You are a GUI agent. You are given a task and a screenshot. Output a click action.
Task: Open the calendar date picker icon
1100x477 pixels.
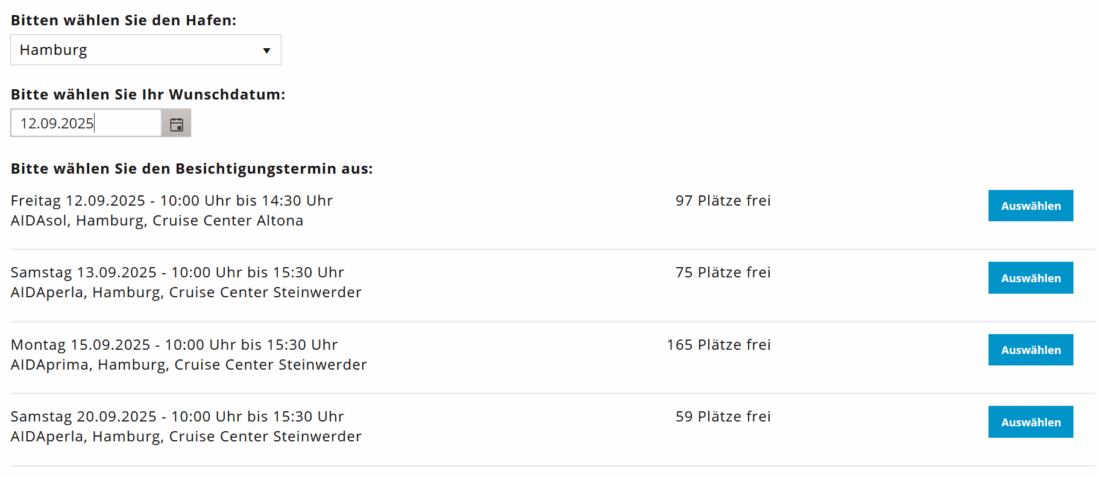coord(176,124)
